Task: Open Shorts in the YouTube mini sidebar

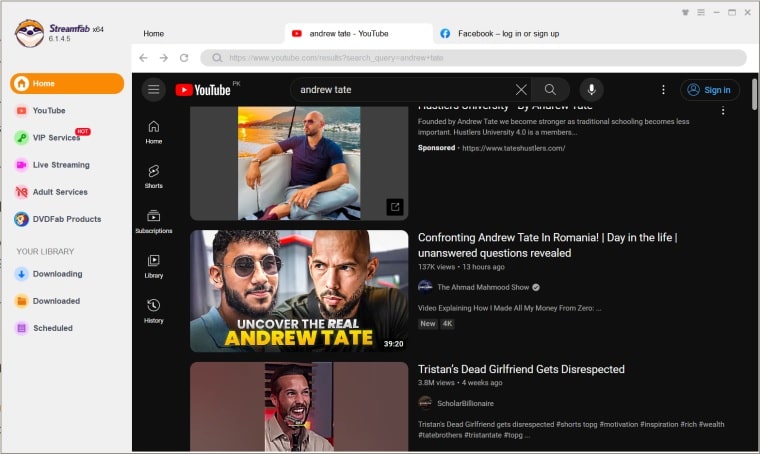Action: [154, 177]
